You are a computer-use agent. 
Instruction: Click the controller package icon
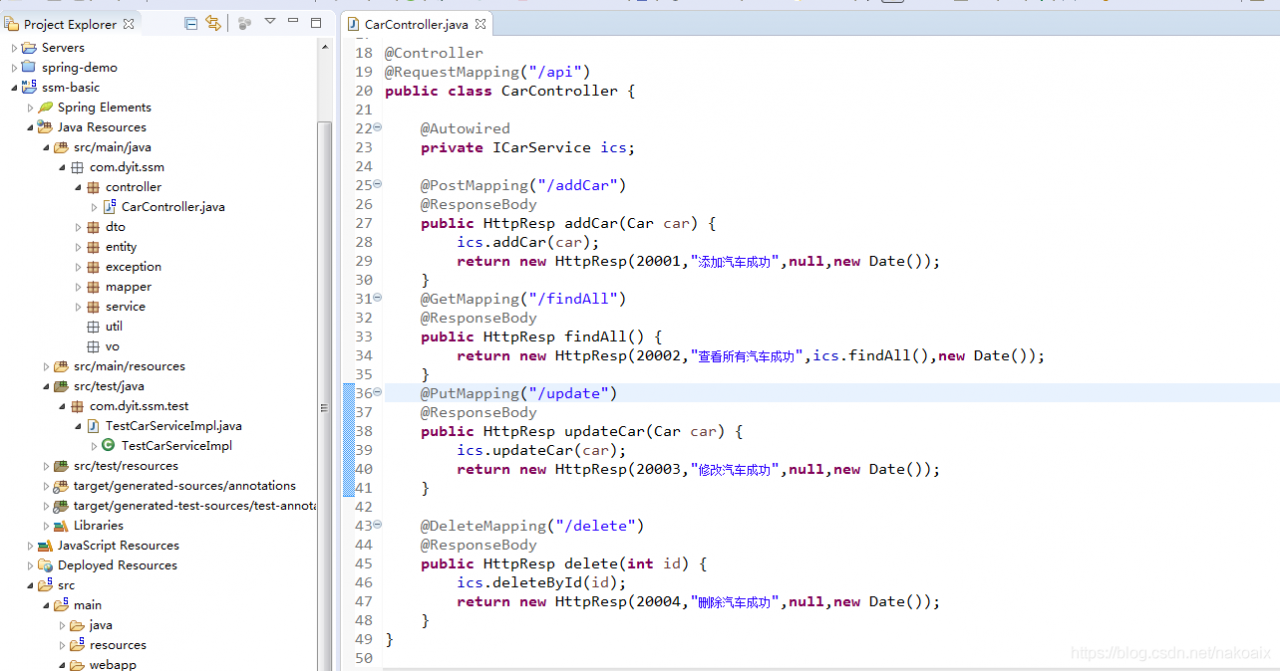click(93, 187)
